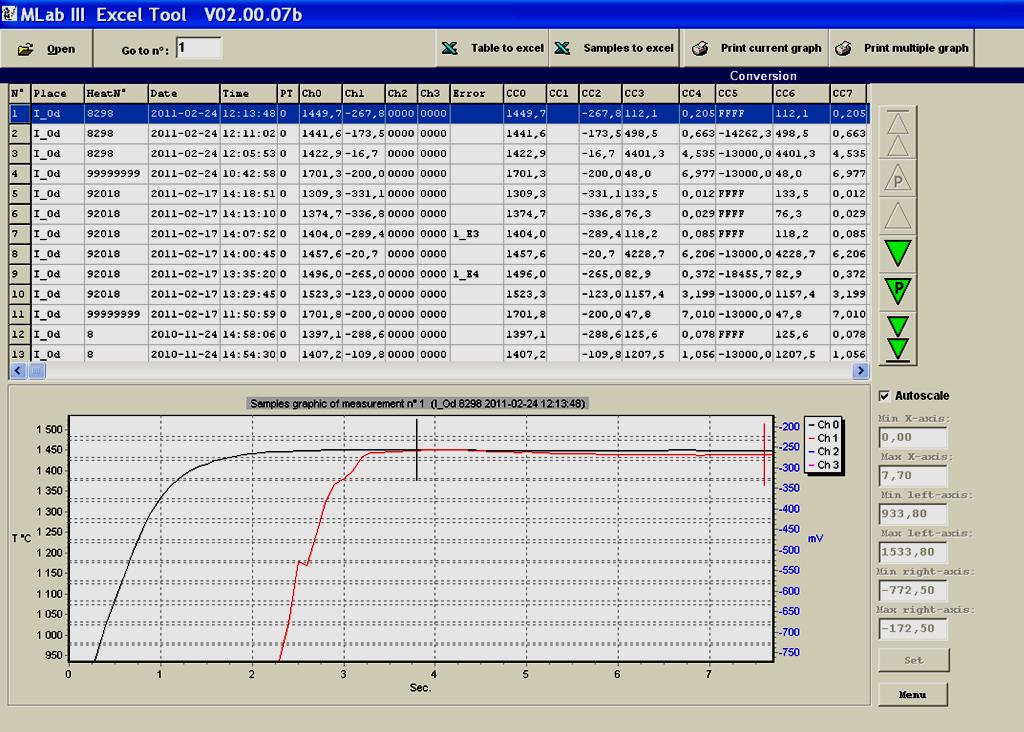Click the CC5 cell with value -14262,3

[744, 133]
